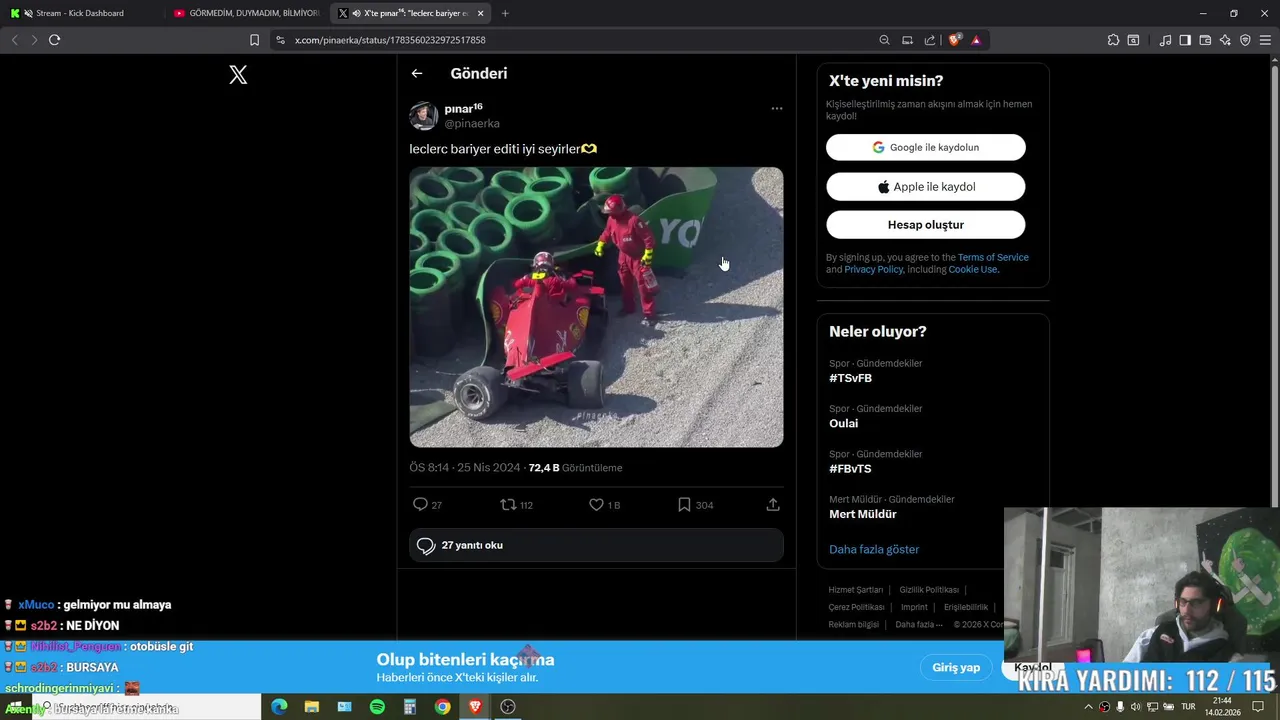
Task: Open the music note playlist icon
Action: [x=1165, y=40]
